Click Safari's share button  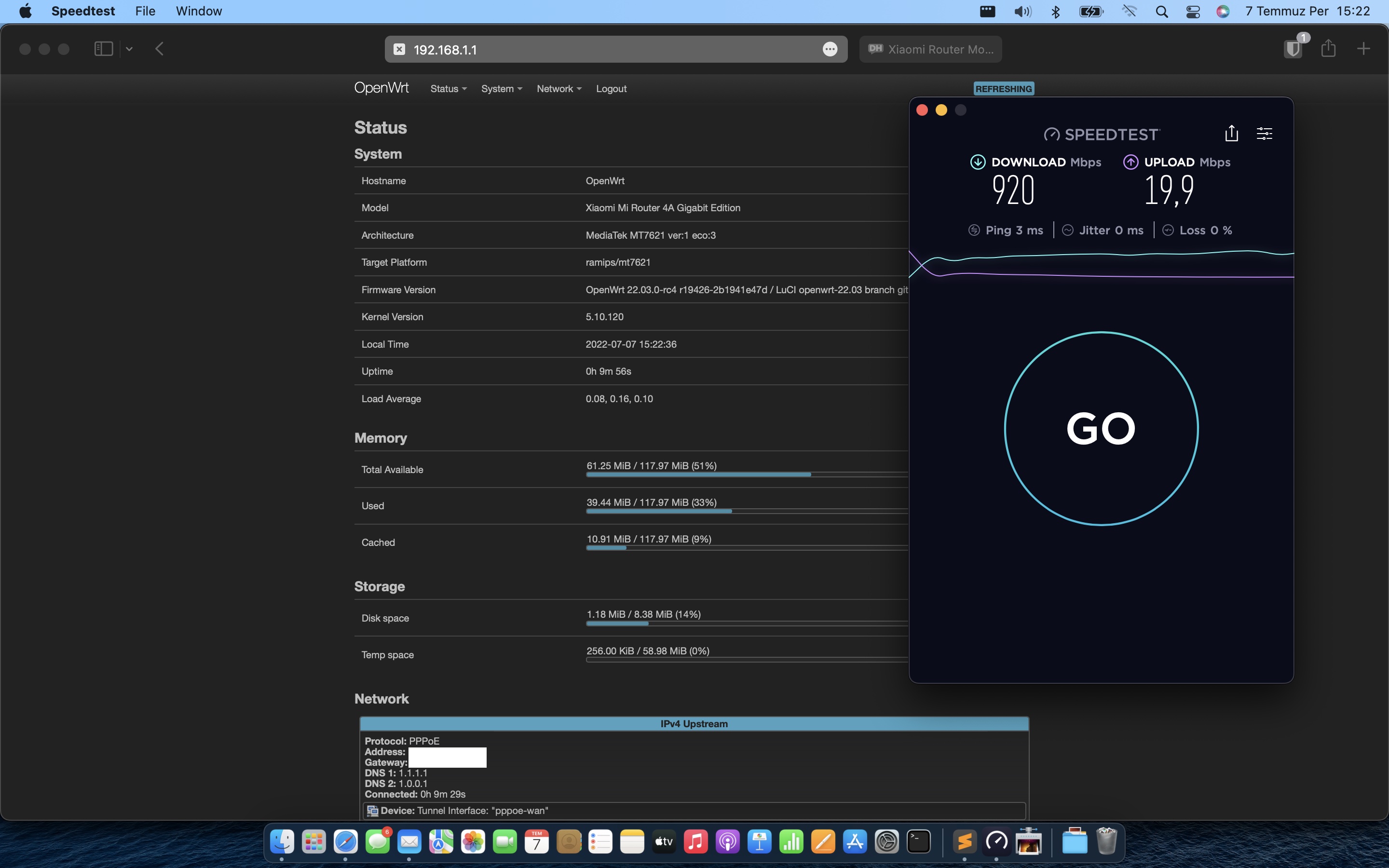click(x=1328, y=48)
